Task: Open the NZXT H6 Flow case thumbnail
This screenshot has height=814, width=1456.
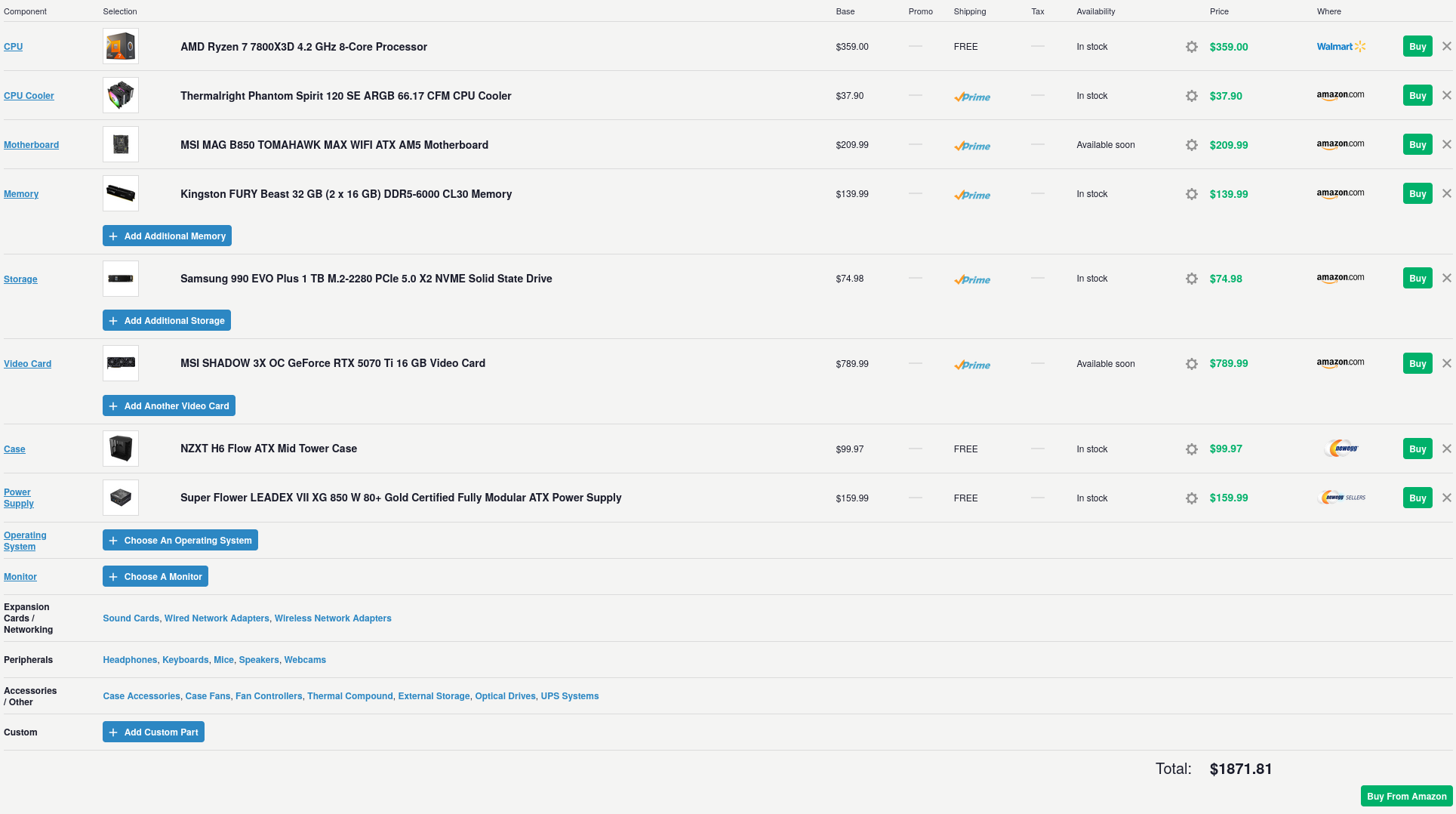Action: click(121, 449)
